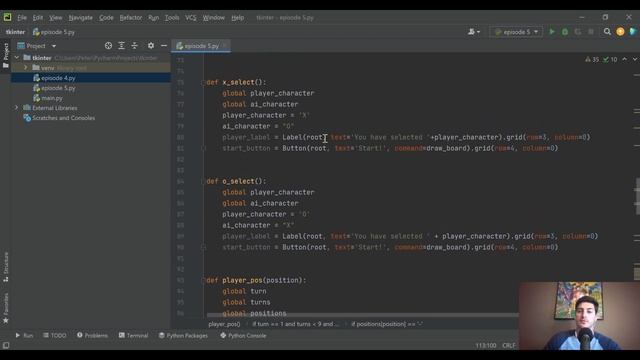Open the Structure side tool window

6,267
